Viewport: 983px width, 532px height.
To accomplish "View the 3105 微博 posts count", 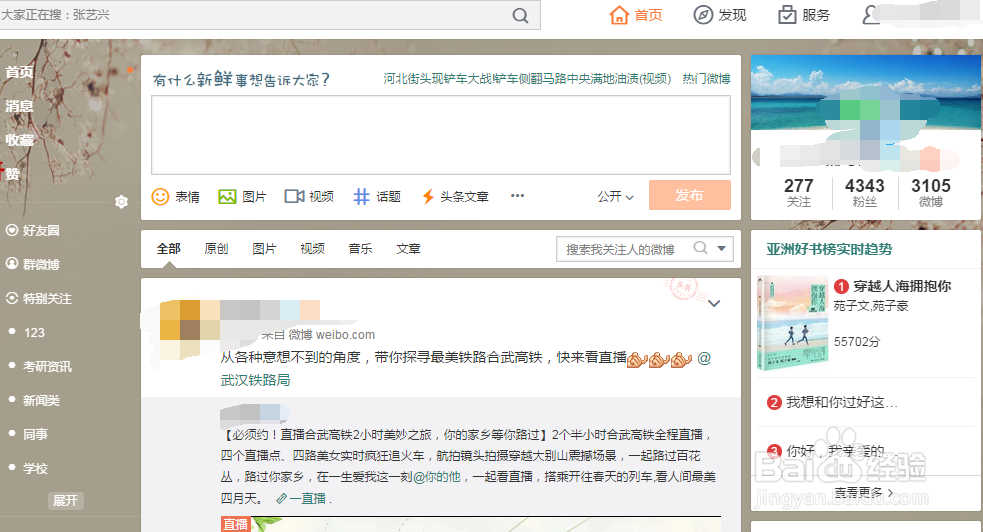I will 930,192.
